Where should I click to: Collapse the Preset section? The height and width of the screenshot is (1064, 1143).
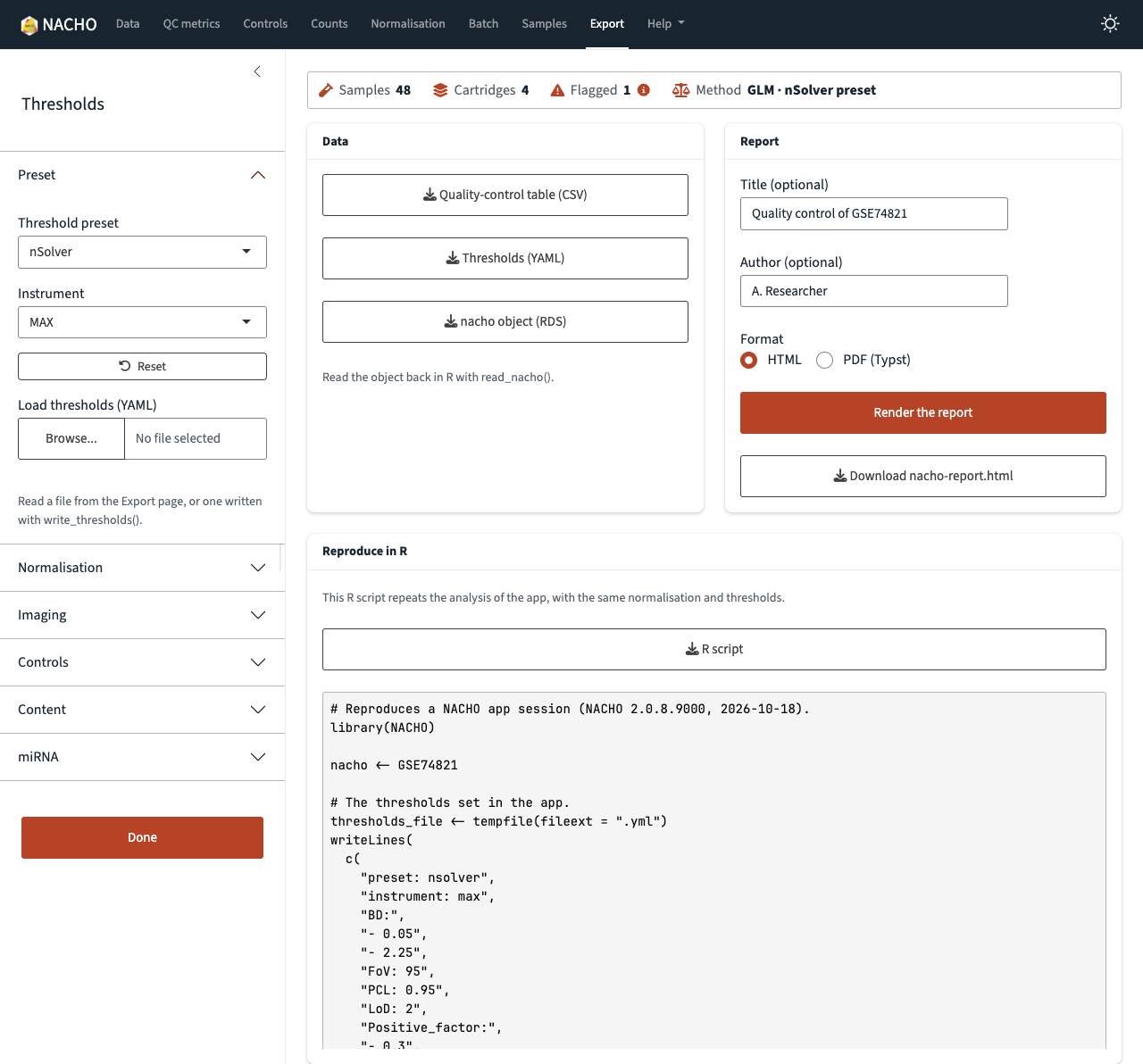tap(142, 175)
